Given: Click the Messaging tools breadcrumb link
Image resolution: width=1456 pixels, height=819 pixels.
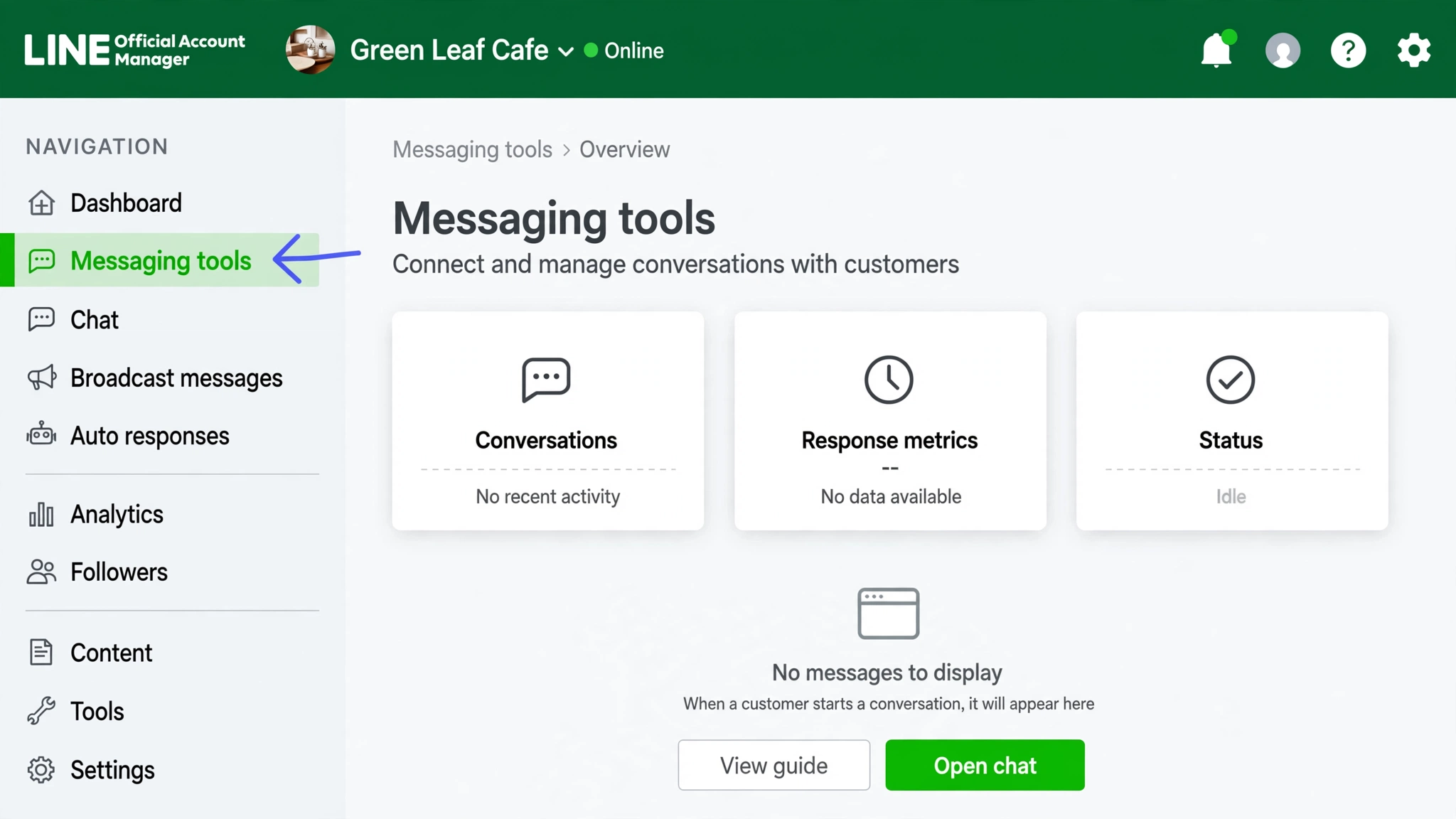Looking at the screenshot, I should (x=472, y=149).
